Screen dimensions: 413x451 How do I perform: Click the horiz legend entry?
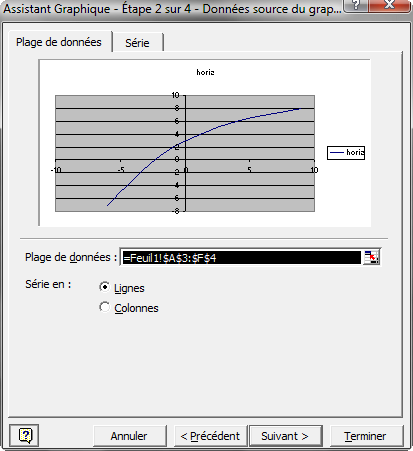tap(346, 153)
